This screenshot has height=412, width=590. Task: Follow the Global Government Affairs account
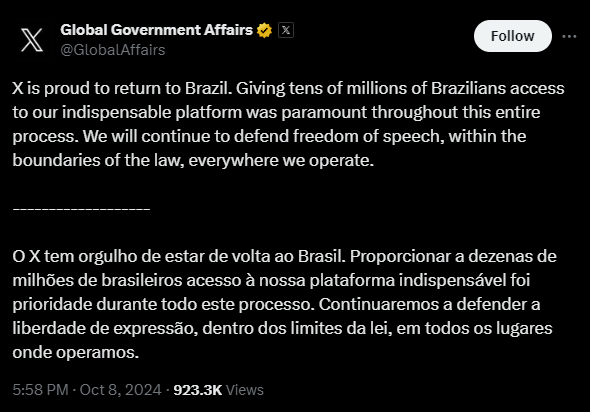[512, 36]
